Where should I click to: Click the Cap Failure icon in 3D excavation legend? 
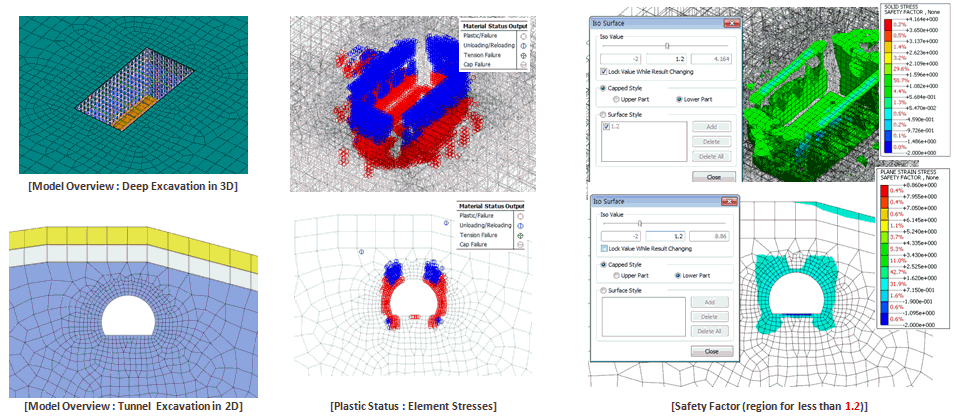(523, 65)
